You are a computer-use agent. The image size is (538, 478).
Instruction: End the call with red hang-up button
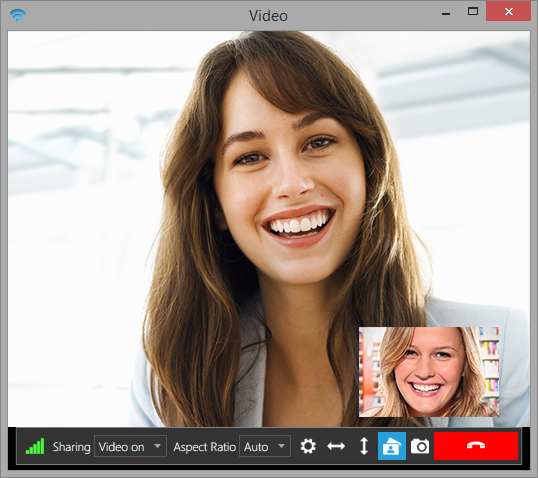(x=476, y=446)
